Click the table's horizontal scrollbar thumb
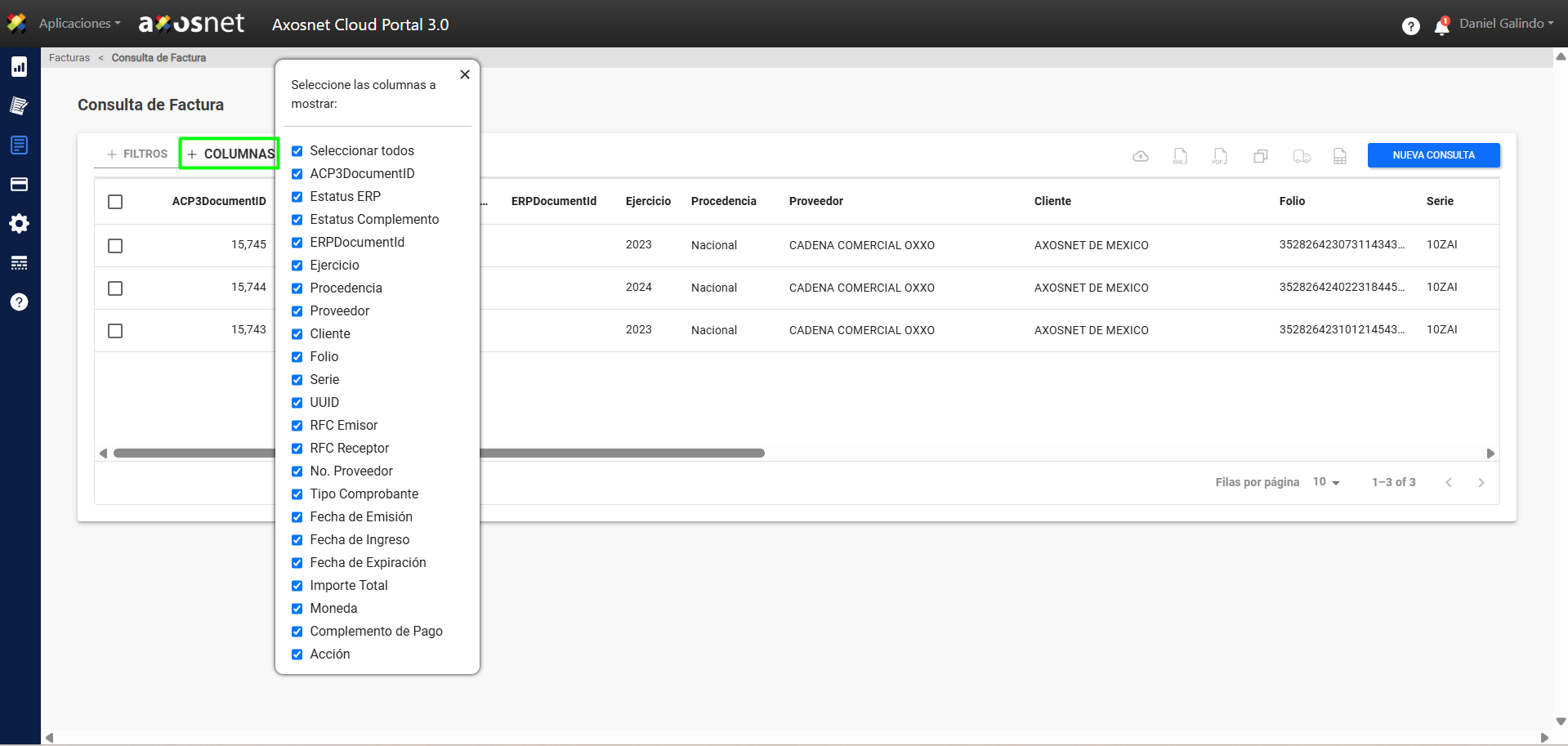This screenshot has height=746, width=1568. (623, 453)
